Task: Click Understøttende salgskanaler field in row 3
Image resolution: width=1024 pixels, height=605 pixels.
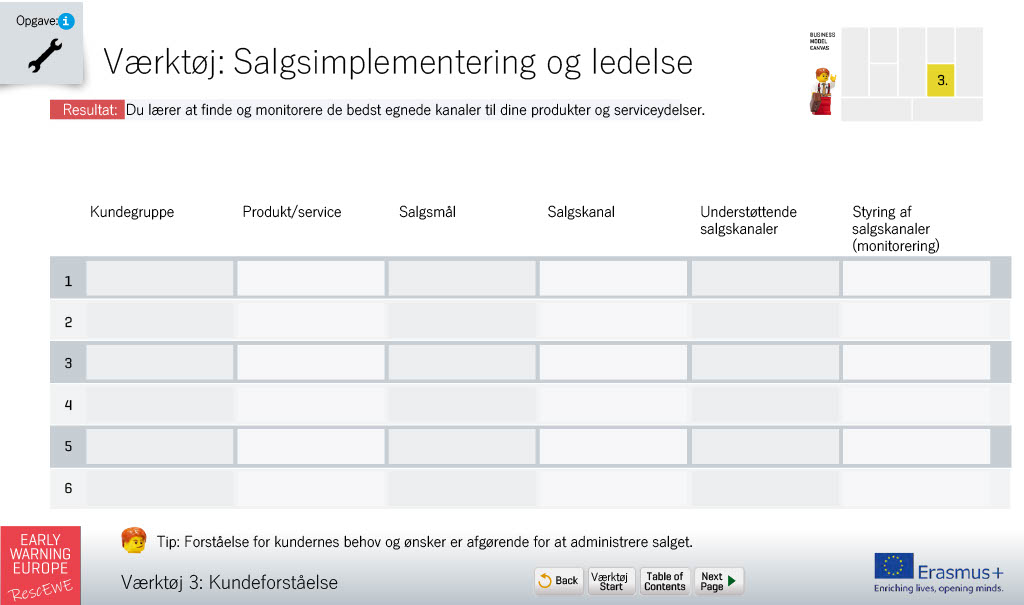Action: coord(765,361)
